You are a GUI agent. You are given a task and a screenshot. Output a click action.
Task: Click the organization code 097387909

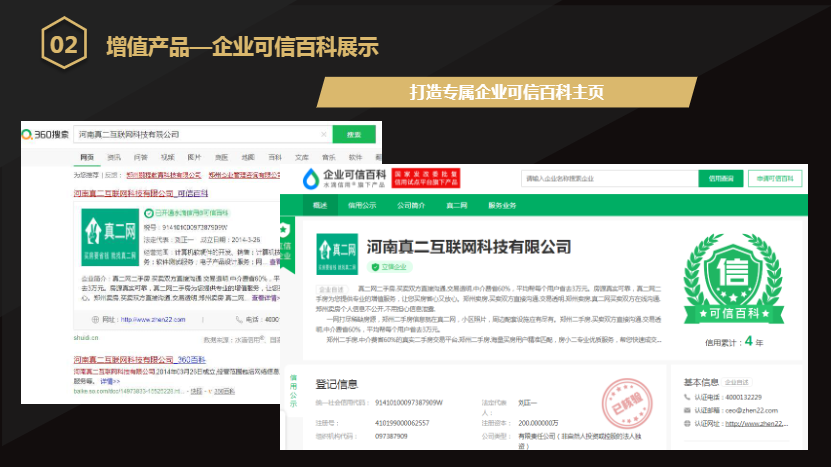(x=391, y=436)
